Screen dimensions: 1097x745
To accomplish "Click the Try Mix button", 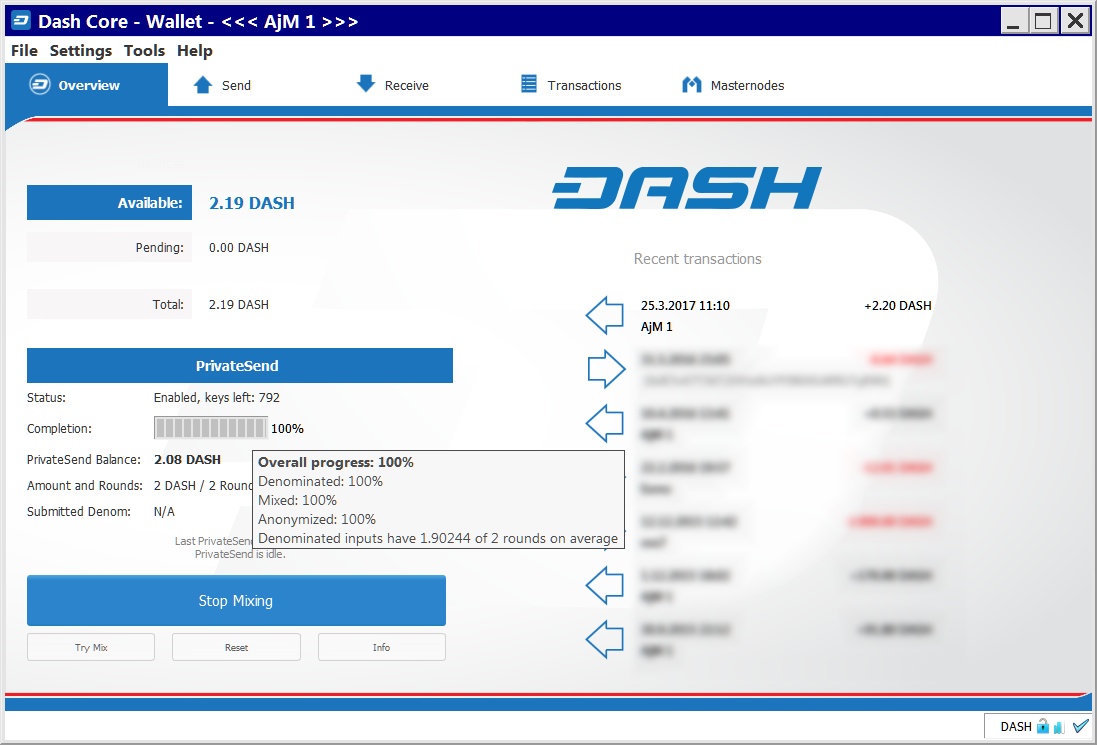I will [91, 647].
